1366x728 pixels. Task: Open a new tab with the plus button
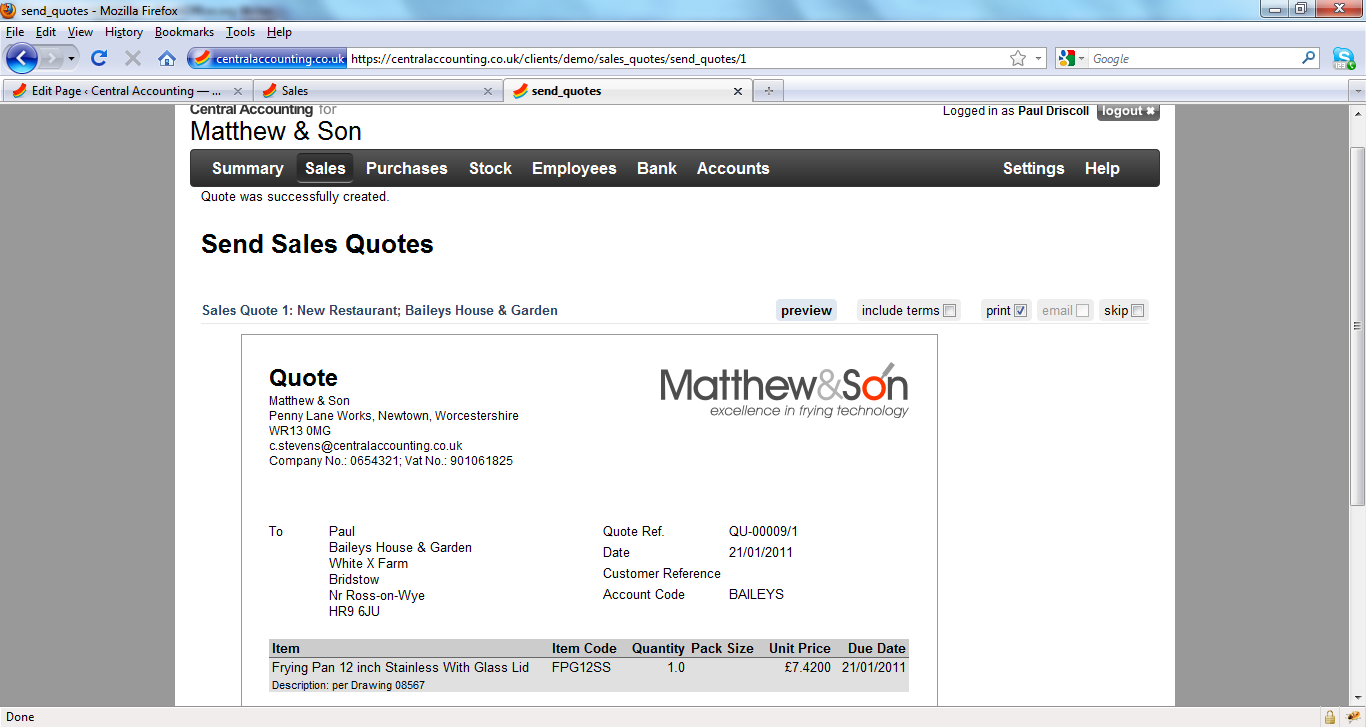click(768, 91)
